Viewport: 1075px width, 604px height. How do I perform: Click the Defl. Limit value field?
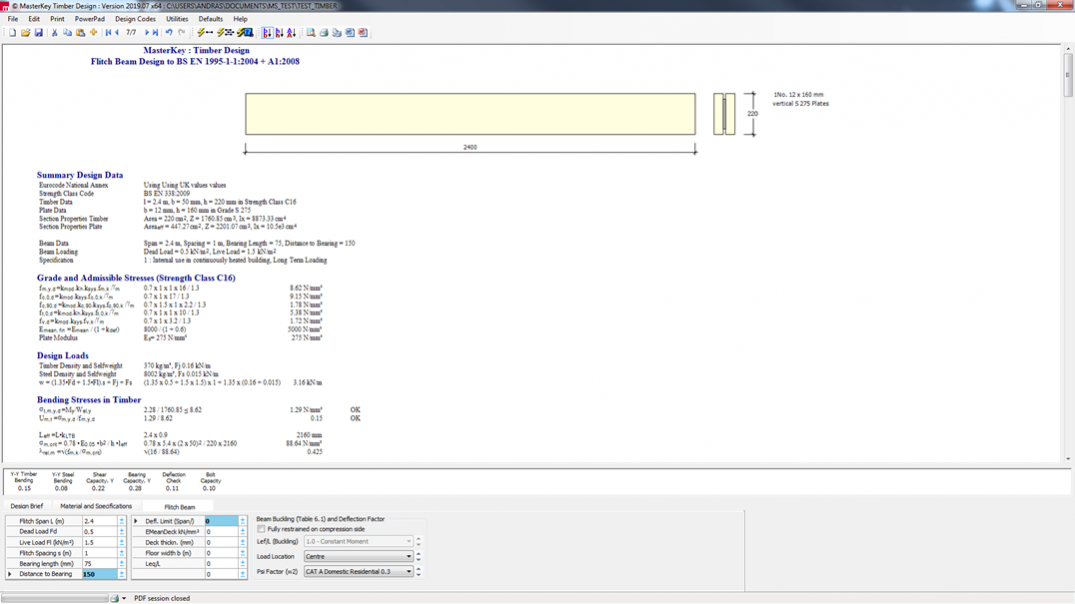click(x=221, y=521)
